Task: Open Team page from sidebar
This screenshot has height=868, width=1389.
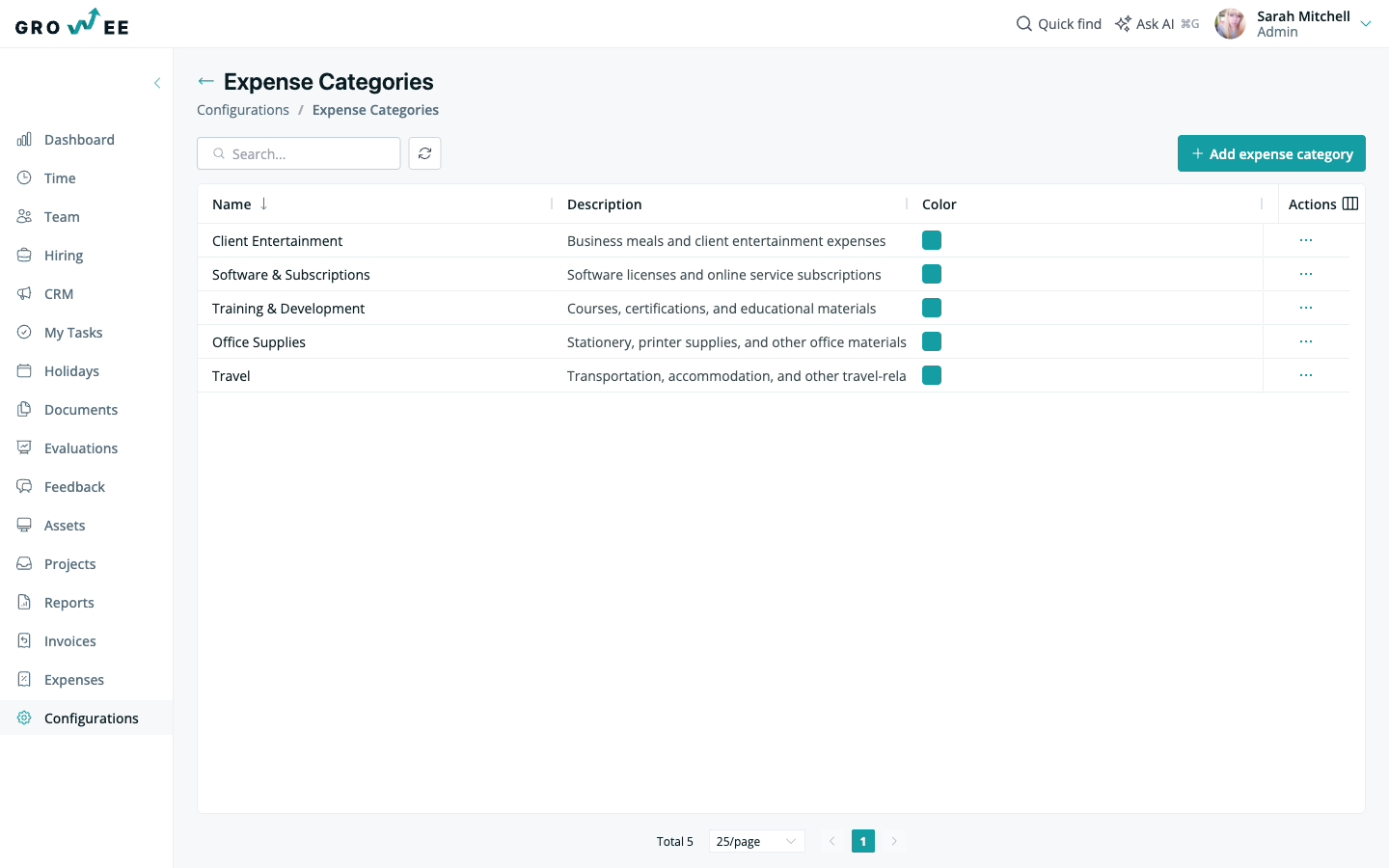Action: coord(62,217)
